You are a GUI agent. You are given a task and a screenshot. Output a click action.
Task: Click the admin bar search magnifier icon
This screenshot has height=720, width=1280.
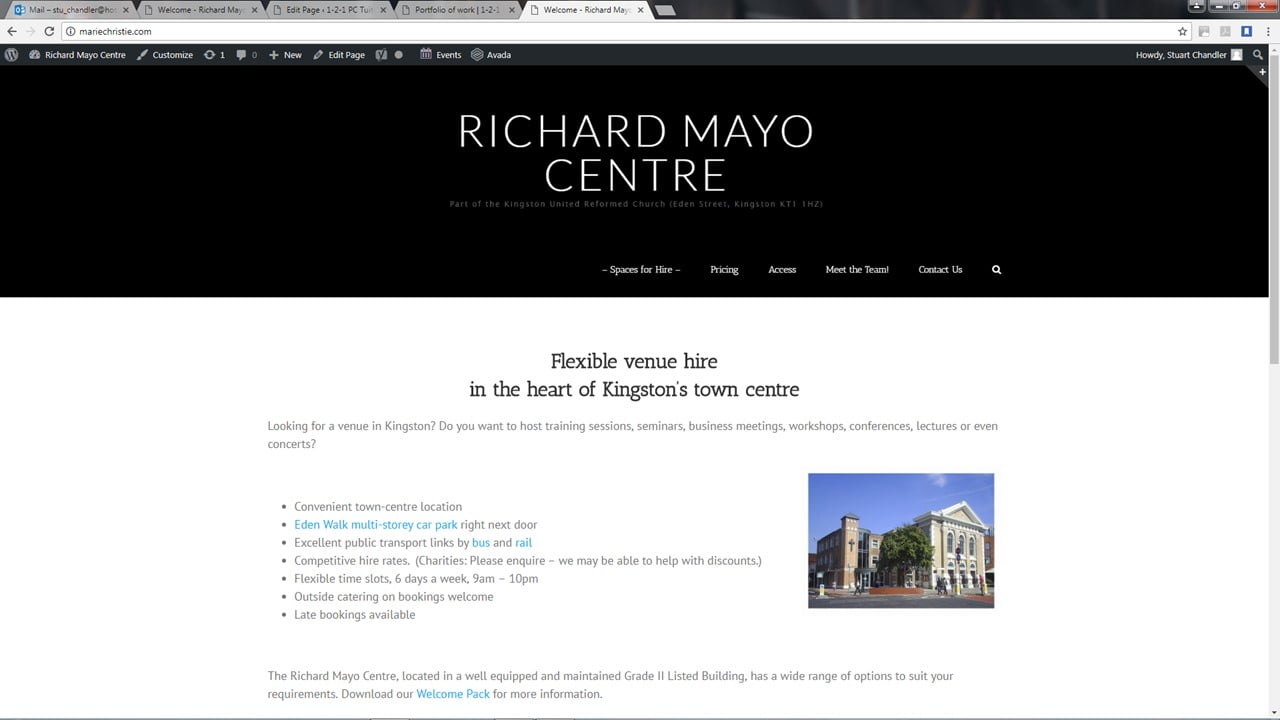pos(1258,55)
